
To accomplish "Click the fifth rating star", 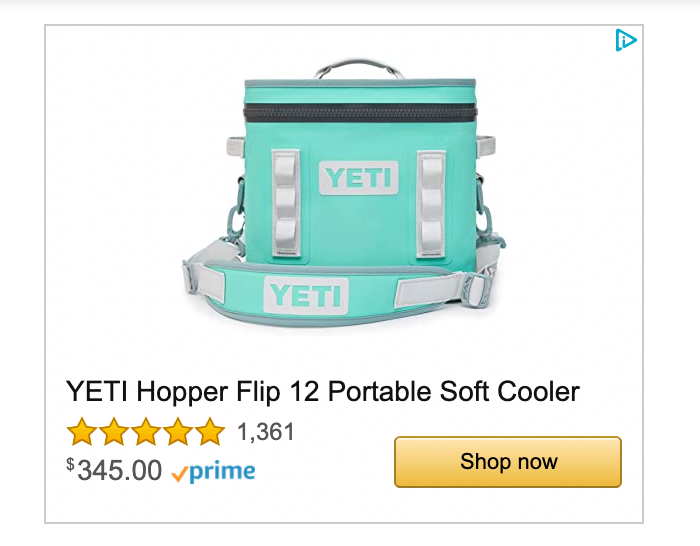I will (x=209, y=433).
